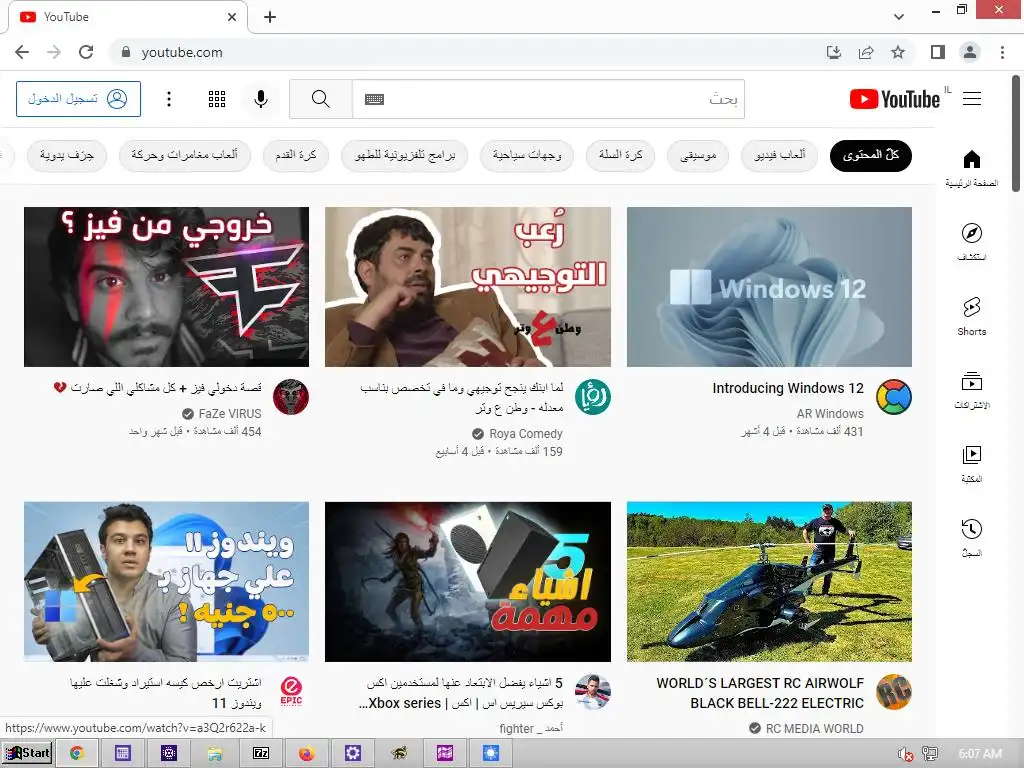Click the muted volume tray icon
1024x768 pixels.
point(905,754)
